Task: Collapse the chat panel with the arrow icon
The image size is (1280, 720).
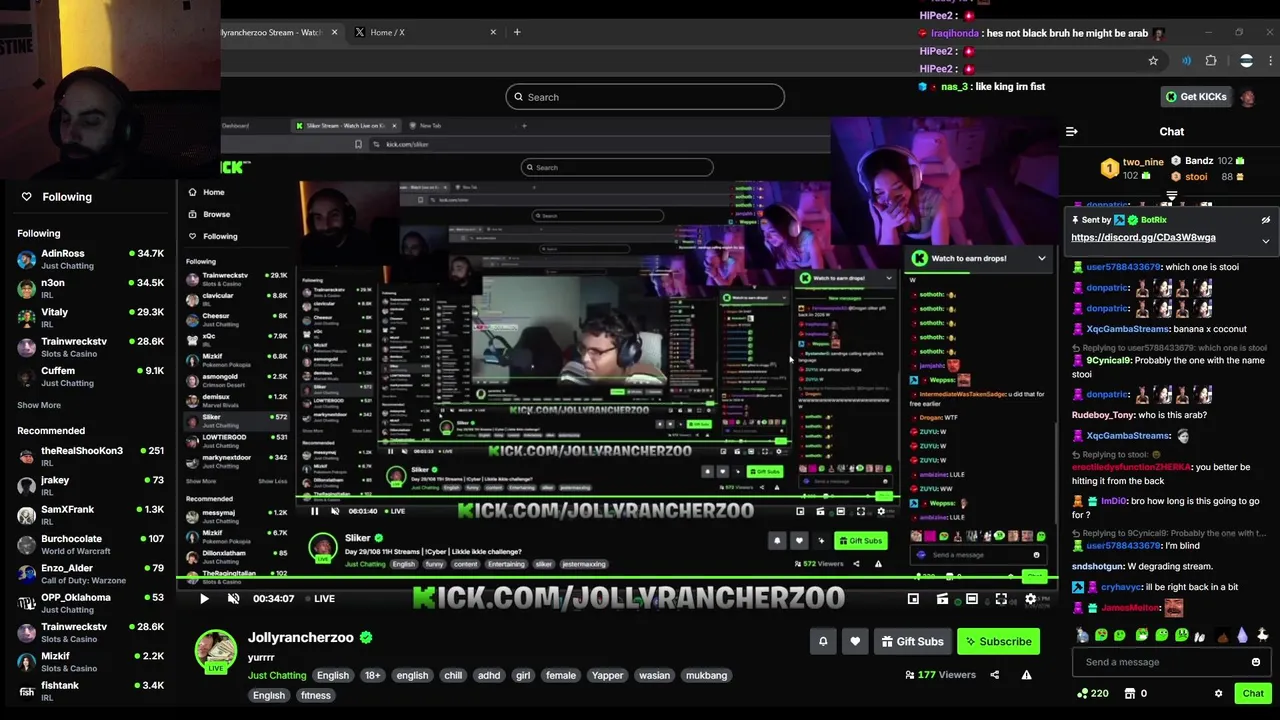Action: 1072,131
